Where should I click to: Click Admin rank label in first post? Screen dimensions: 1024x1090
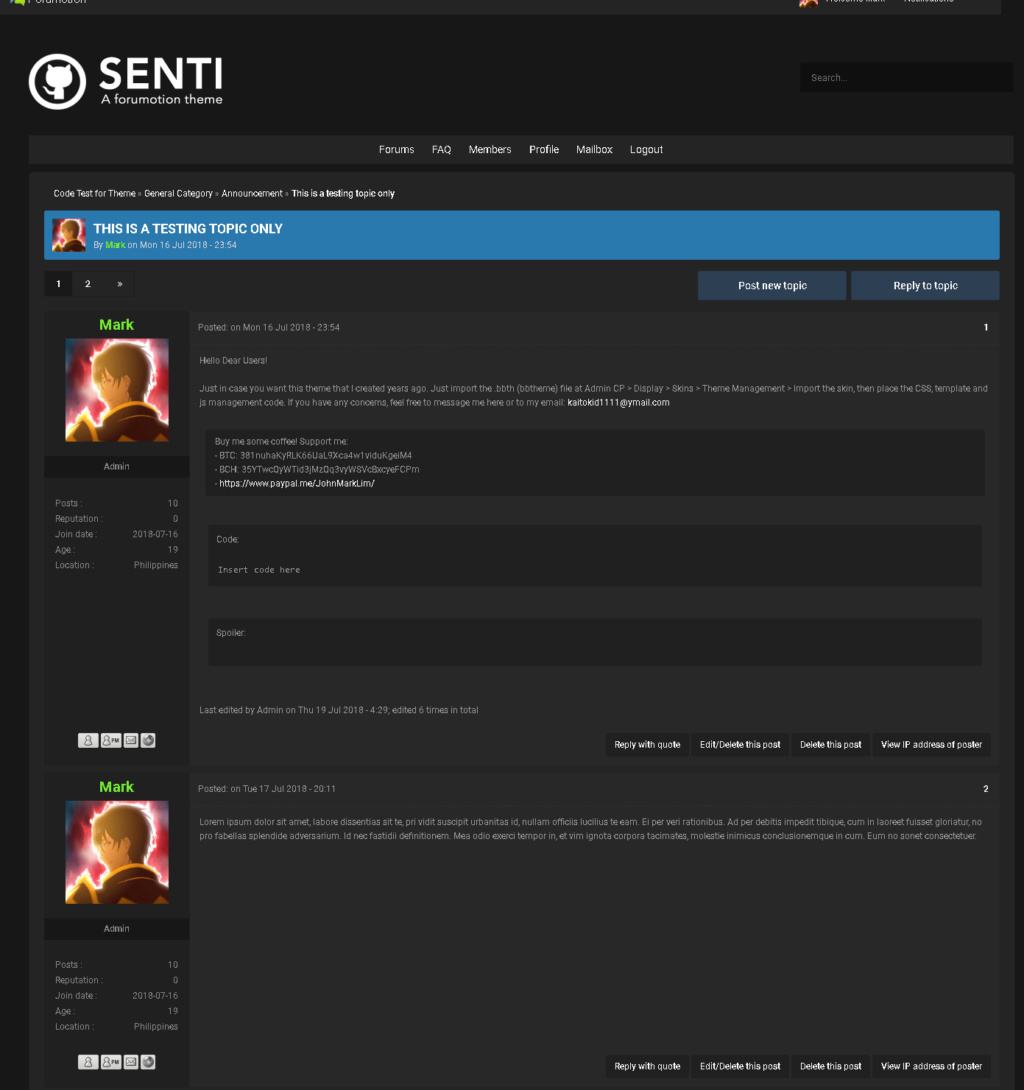click(117, 466)
